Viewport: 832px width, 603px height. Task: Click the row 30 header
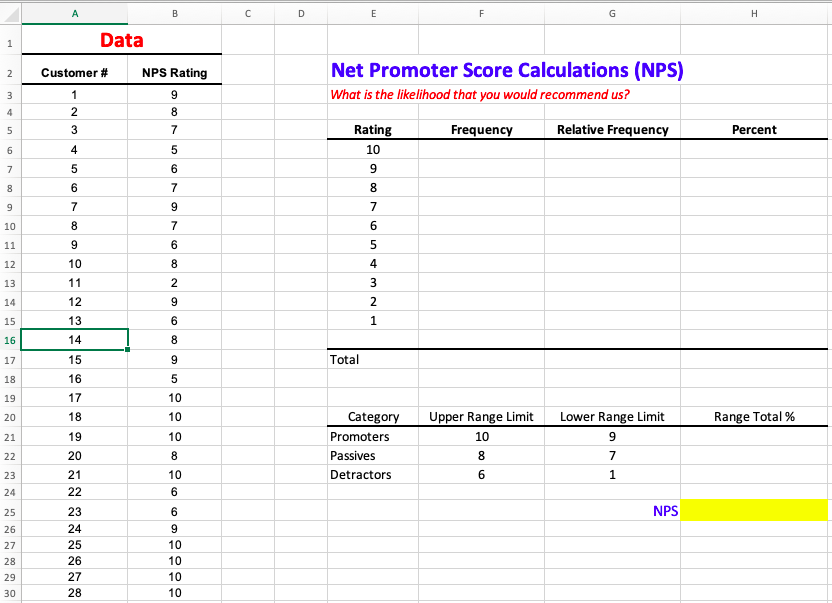click(9, 592)
